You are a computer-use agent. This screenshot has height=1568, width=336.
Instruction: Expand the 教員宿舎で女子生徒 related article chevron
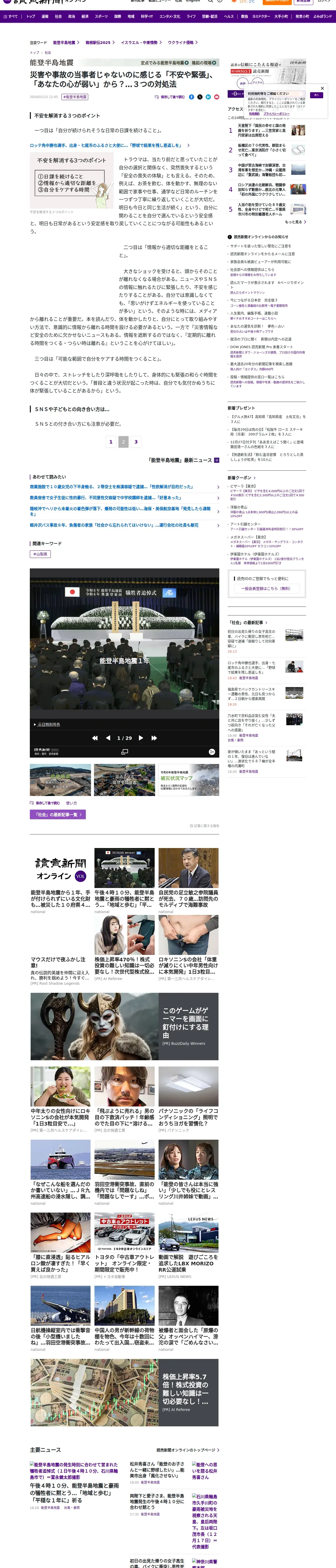[218, 498]
